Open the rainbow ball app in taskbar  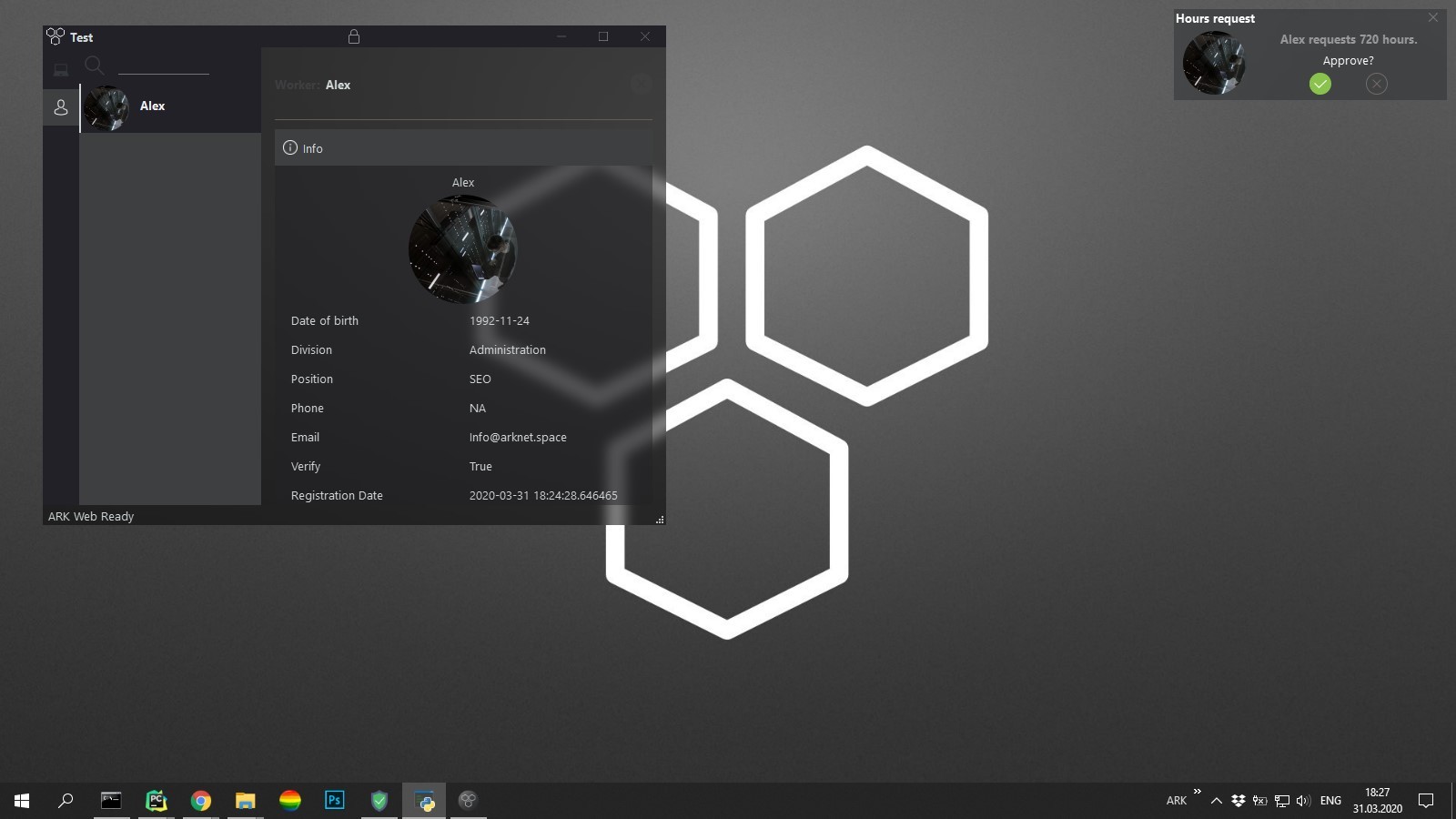click(290, 801)
